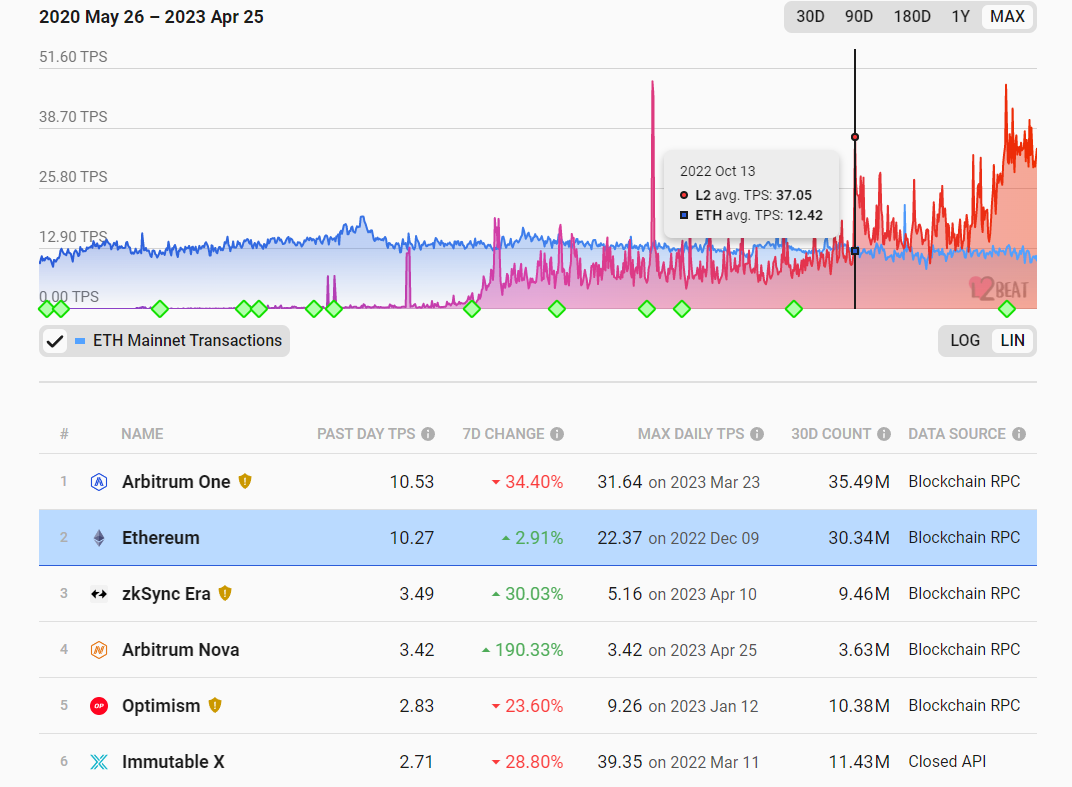The height and width of the screenshot is (787, 1072).
Task: Click info icon beside DATA SOURCE
Action: [x=1018, y=434]
